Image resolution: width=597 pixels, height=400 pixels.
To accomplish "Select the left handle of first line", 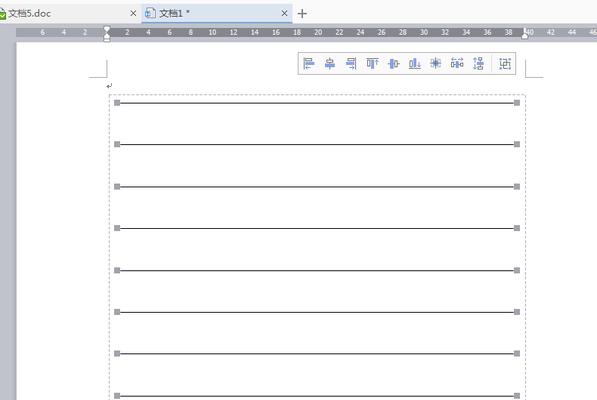I will point(117,103).
